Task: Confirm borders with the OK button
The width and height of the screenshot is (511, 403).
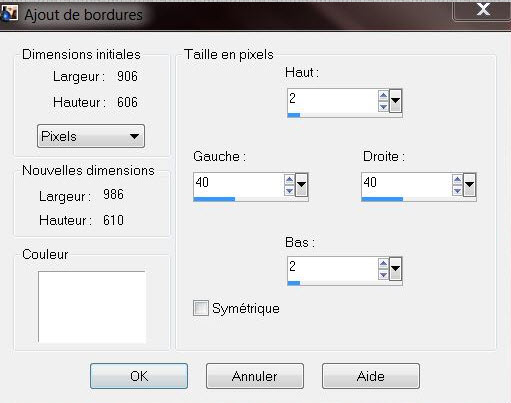Action: [139, 376]
